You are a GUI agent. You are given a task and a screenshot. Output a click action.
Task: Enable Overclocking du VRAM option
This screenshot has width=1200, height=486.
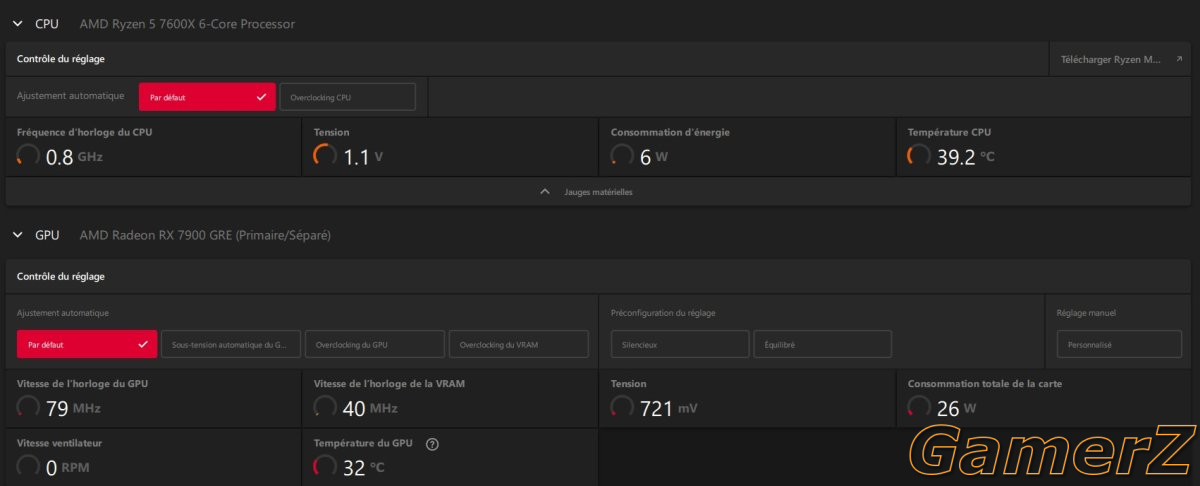pyautogui.click(x=518, y=344)
